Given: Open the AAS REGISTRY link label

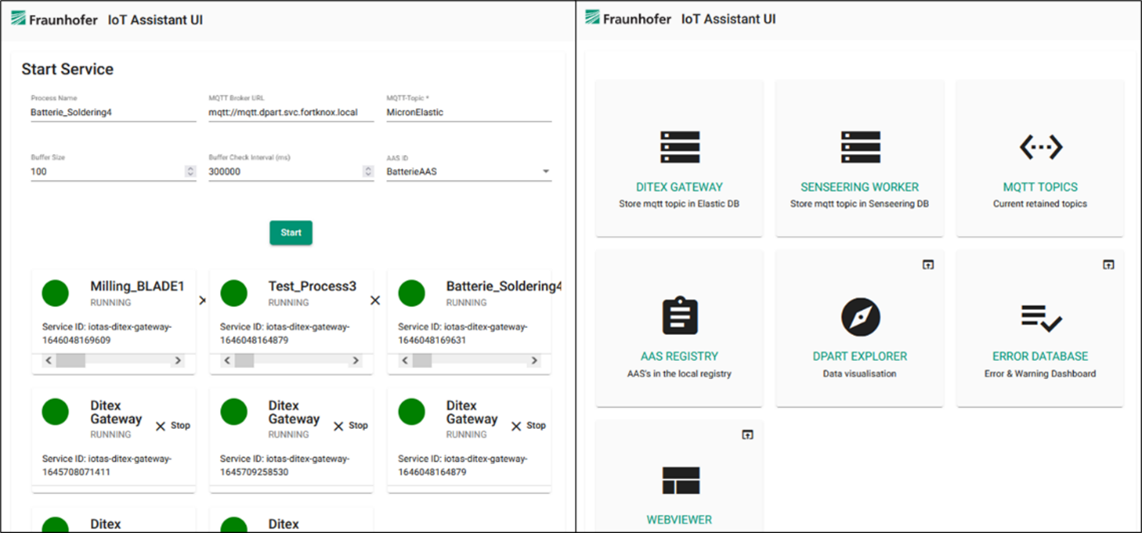Looking at the screenshot, I should (680, 357).
